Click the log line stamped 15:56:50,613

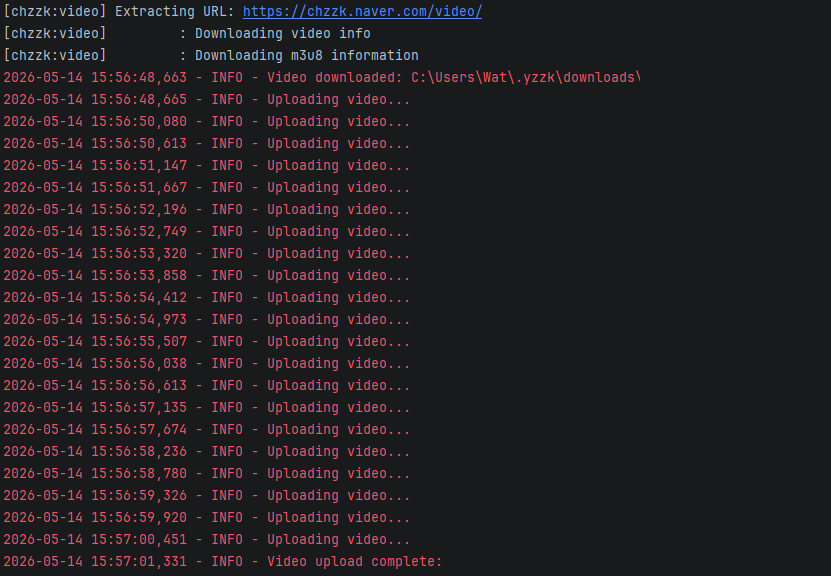tap(207, 143)
